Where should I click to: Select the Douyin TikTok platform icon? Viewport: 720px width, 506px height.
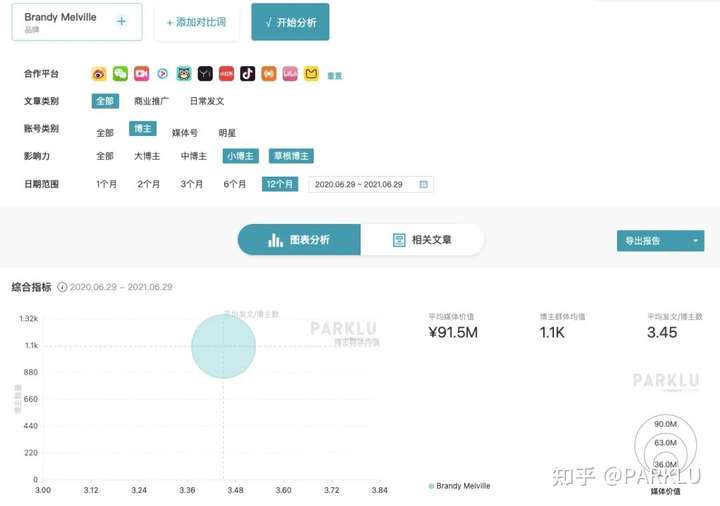(248, 74)
